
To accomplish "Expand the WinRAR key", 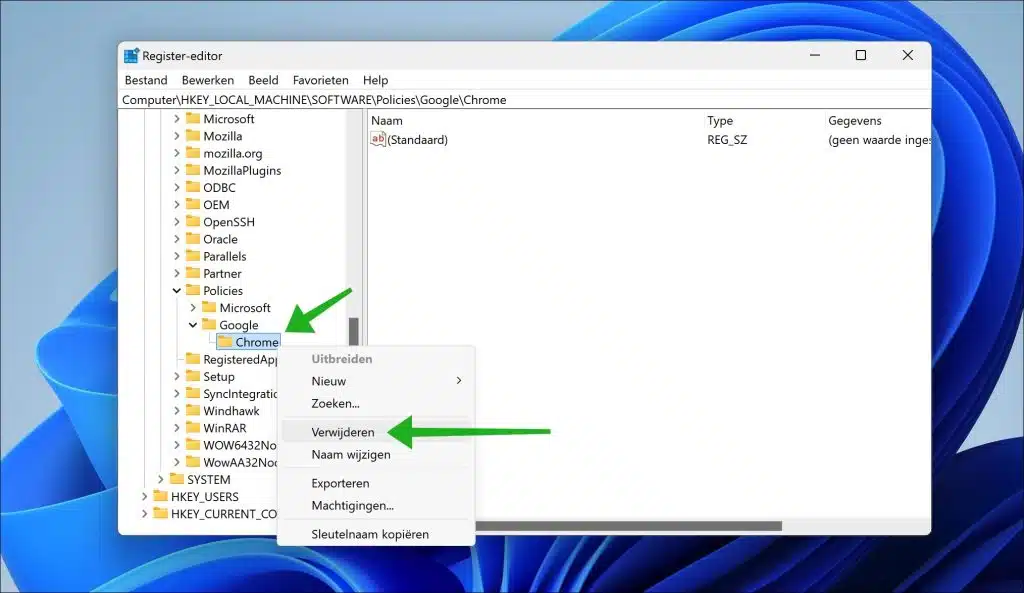I will tap(176, 428).
